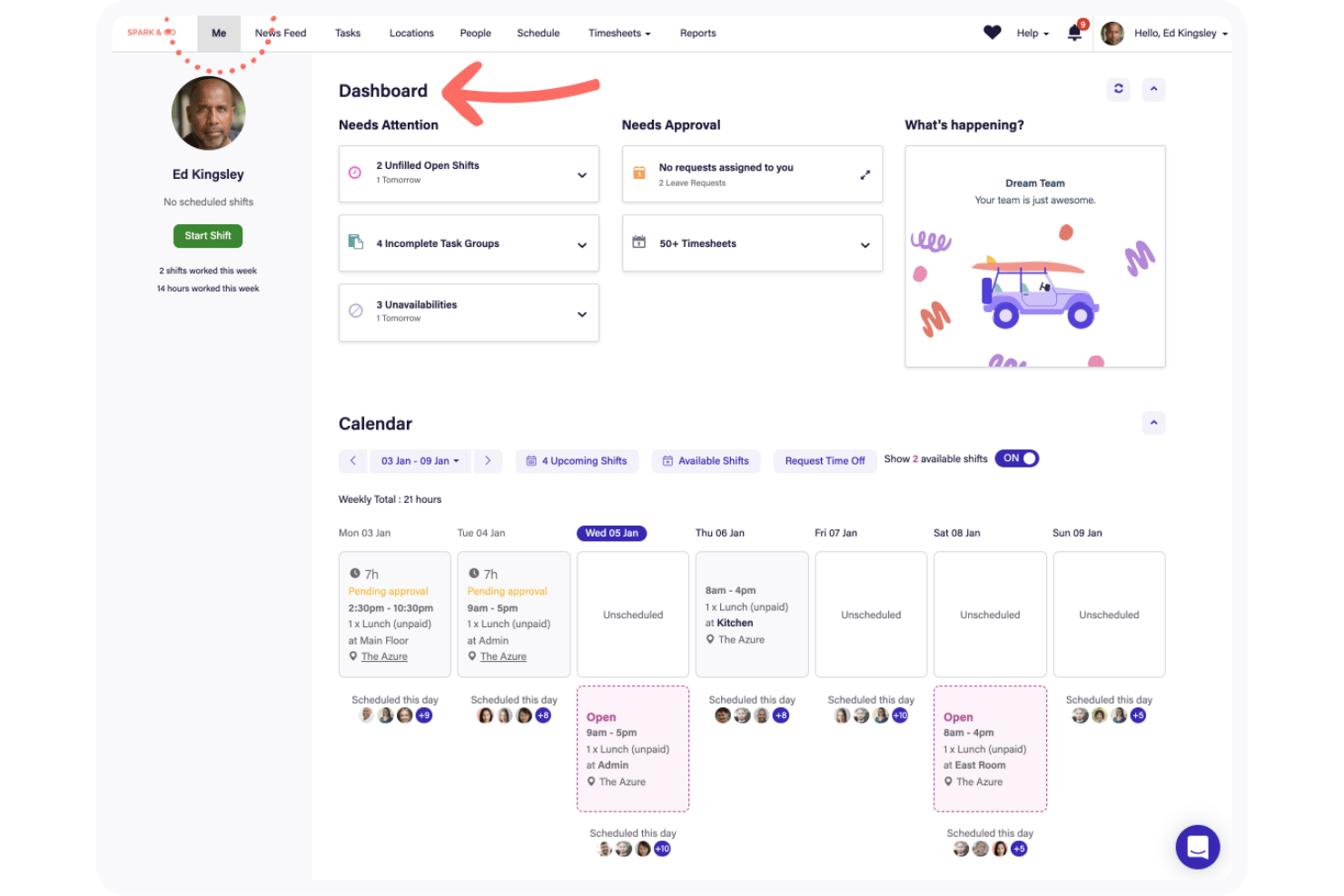
Task: Click the green Start Shift button
Action: coord(208,236)
